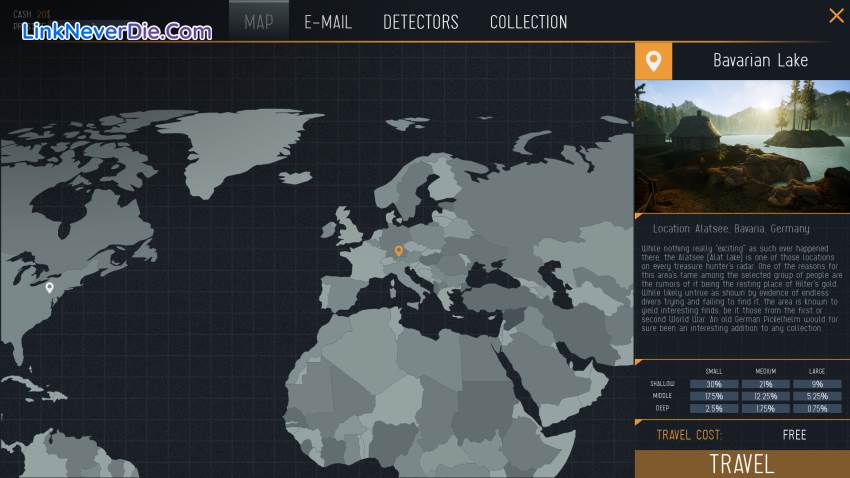Click the Bavarian Lake preview image
Image resolution: width=850 pixels, height=478 pixels.
[x=742, y=146]
